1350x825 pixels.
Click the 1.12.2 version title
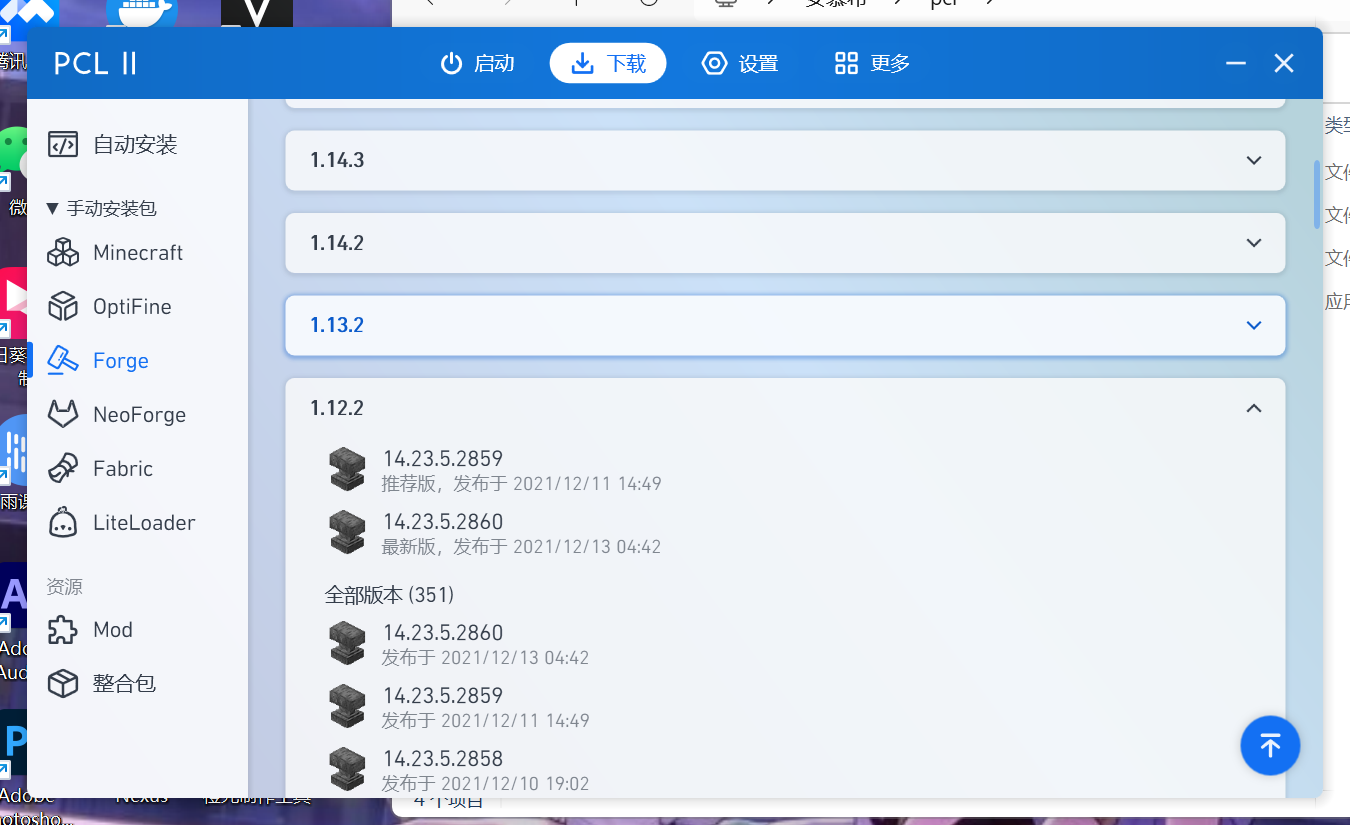[x=337, y=408]
